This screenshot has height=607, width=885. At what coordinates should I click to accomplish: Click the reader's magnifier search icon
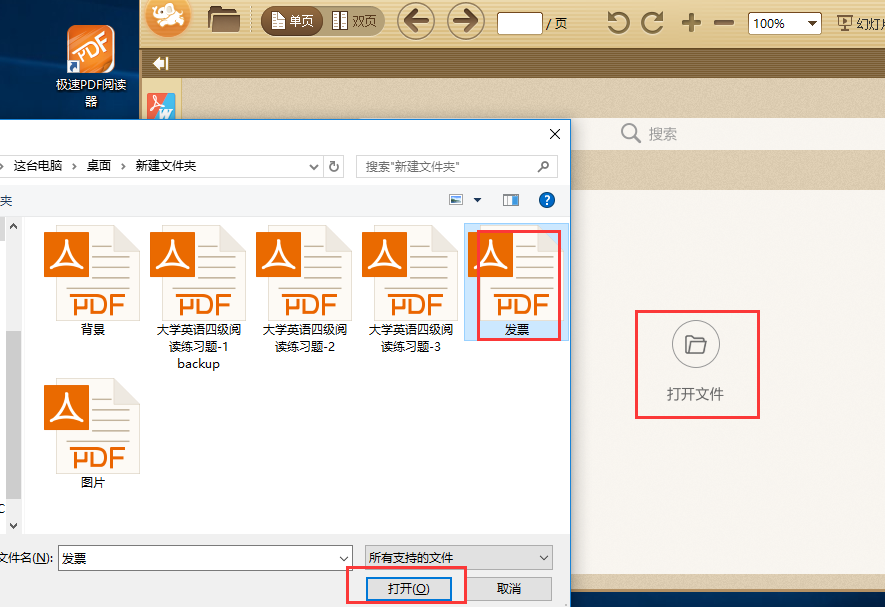click(x=630, y=134)
